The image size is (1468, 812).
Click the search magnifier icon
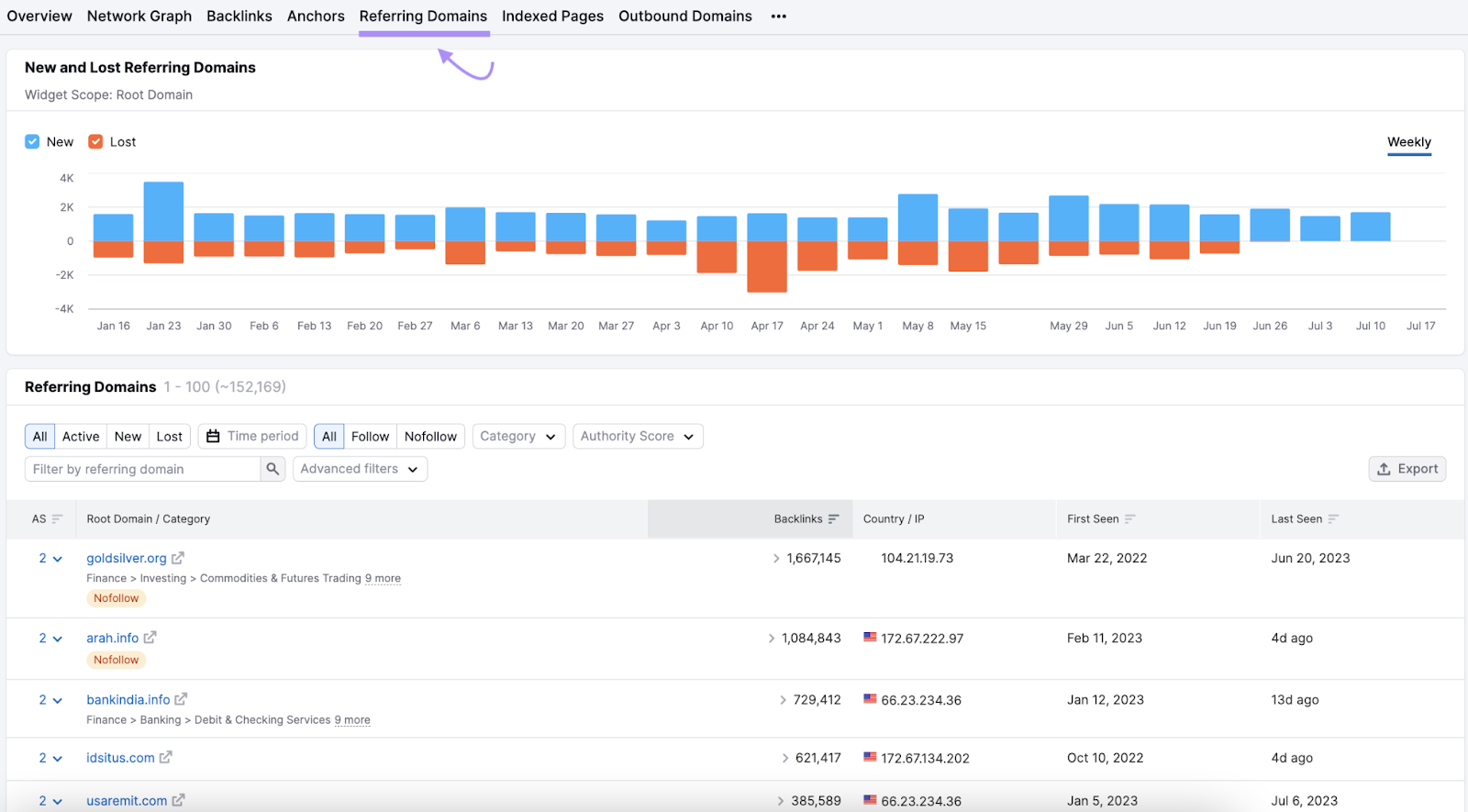point(272,469)
